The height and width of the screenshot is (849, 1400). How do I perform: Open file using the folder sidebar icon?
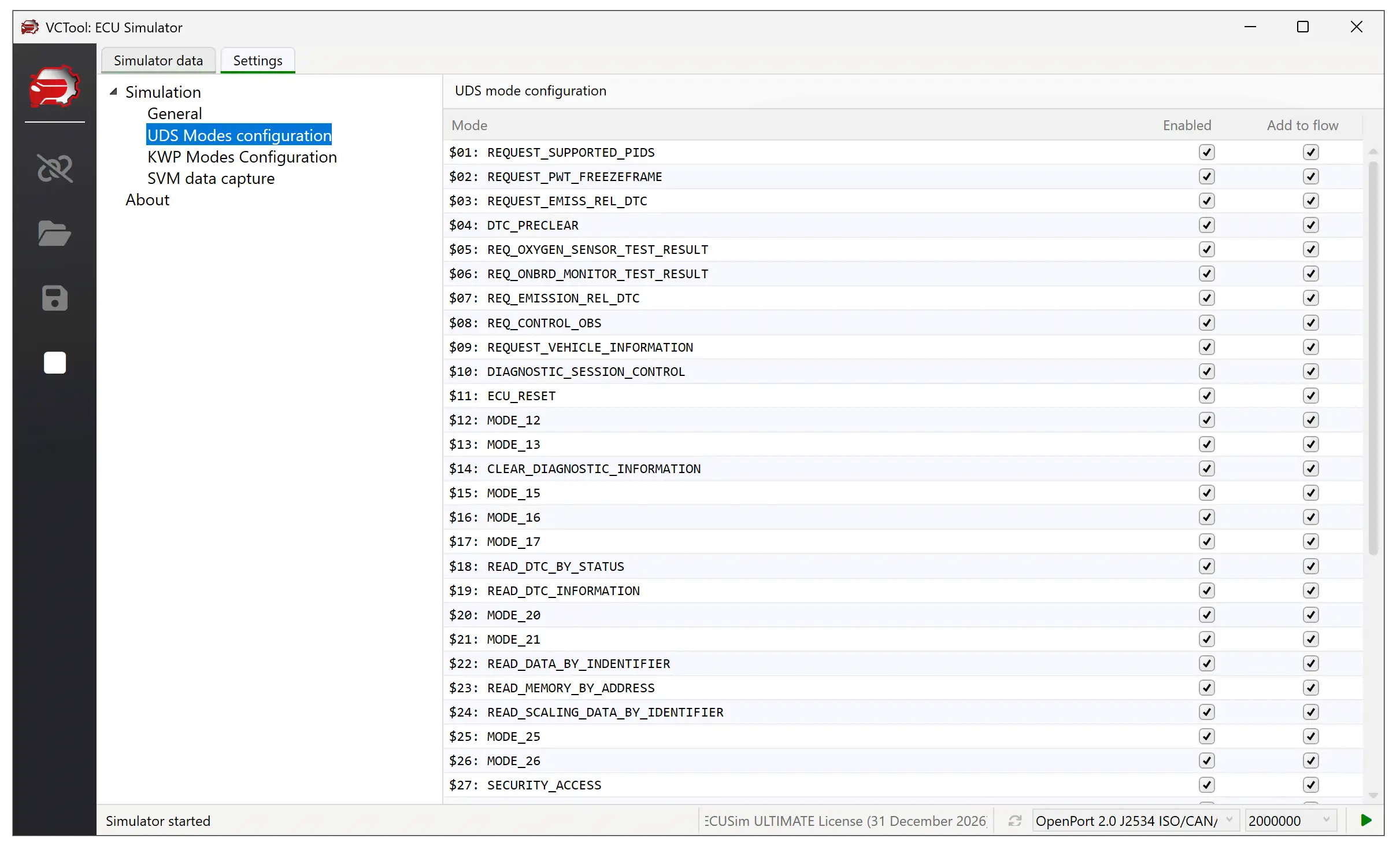click(54, 234)
